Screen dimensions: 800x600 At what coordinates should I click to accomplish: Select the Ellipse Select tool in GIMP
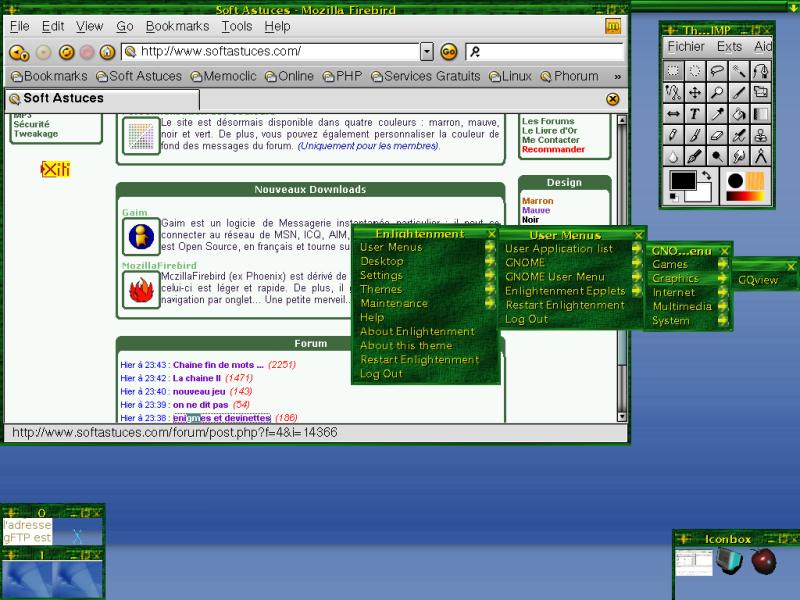point(695,70)
